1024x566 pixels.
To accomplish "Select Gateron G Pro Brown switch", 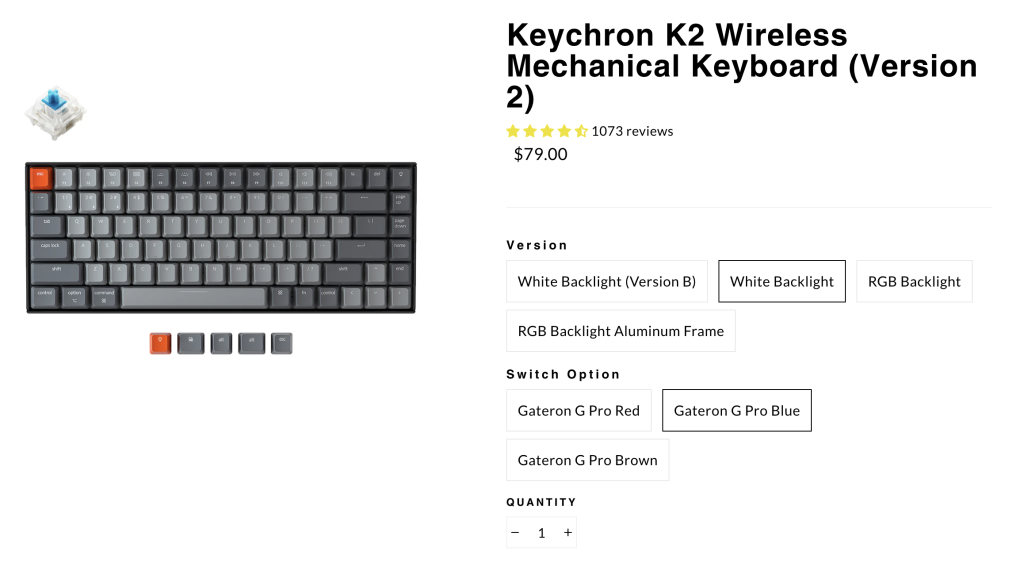I will point(588,461).
